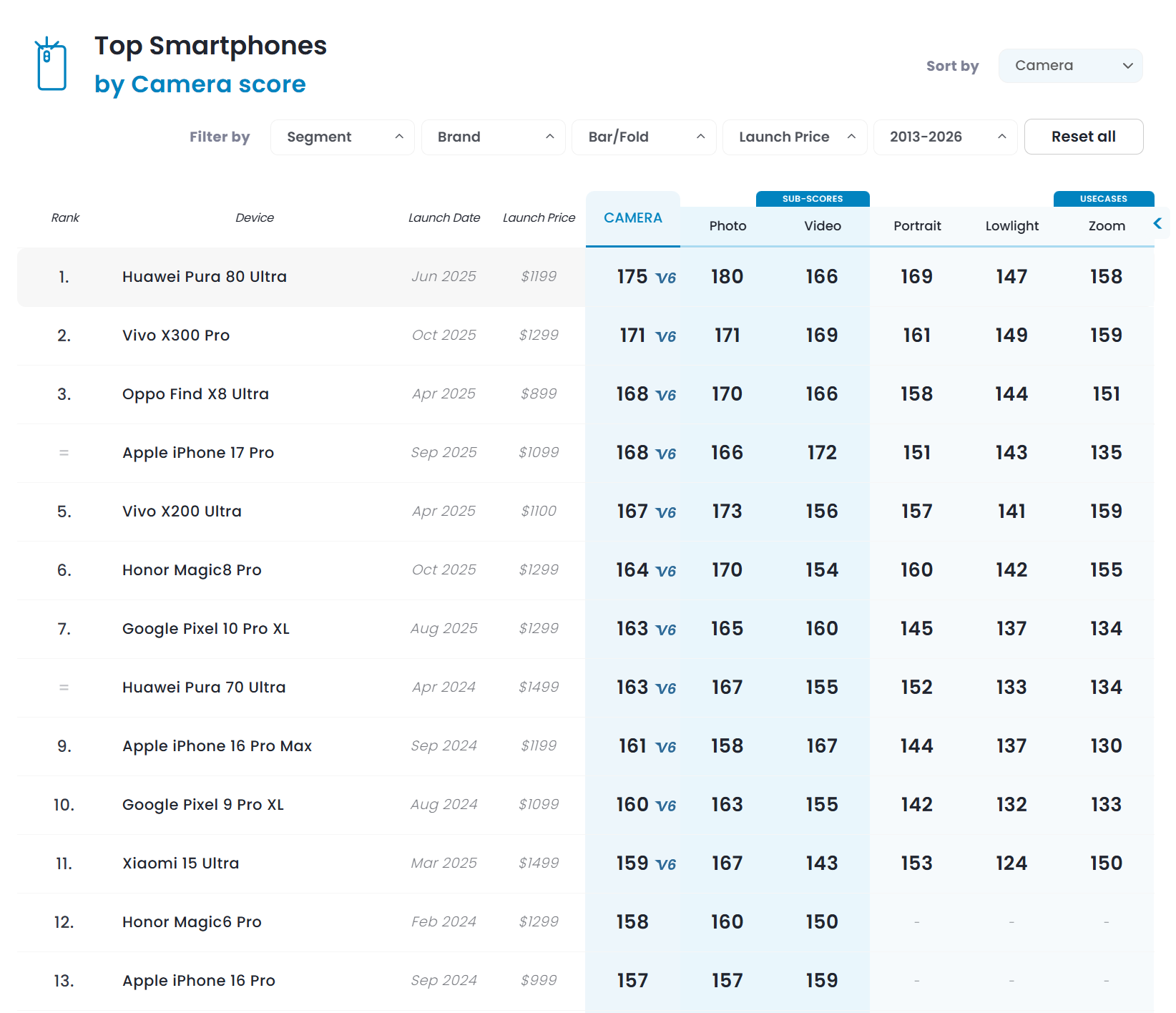Expand the Bar/Fold filter

[644, 137]
